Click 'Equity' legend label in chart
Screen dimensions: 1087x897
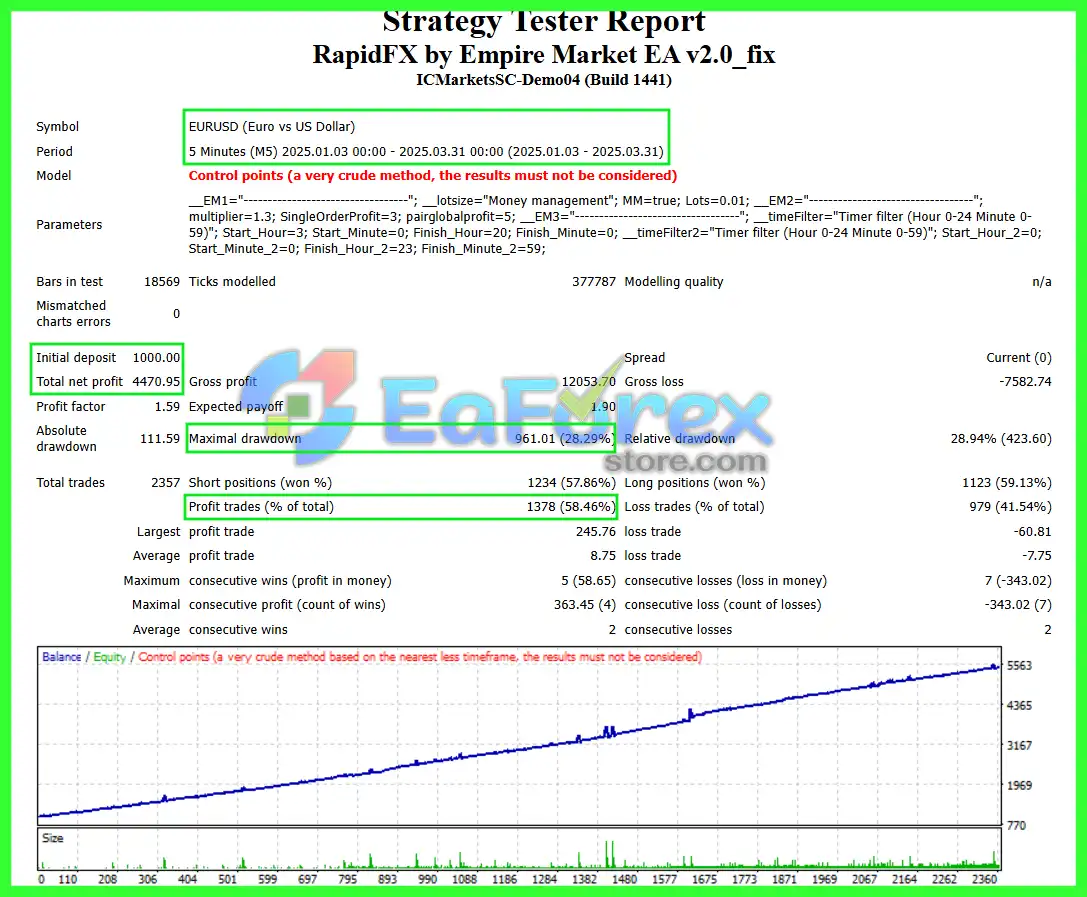110,657
